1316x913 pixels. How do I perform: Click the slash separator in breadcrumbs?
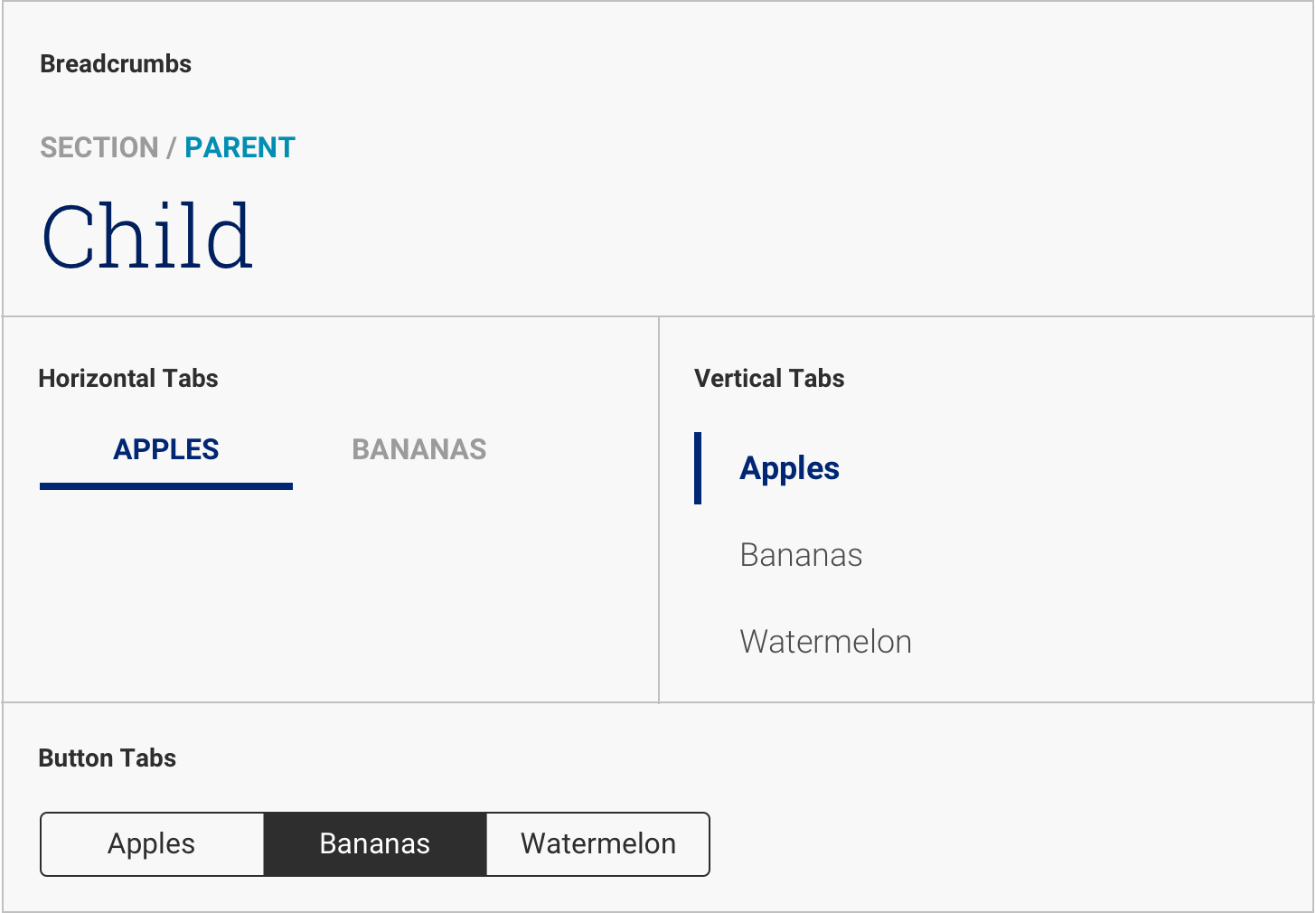[171, 147]
